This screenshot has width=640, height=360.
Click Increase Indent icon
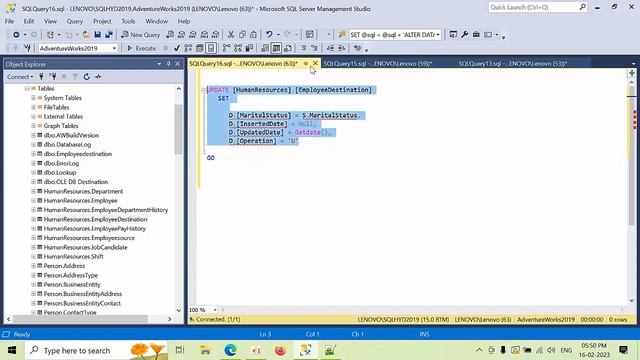click(x=342, y=48)
